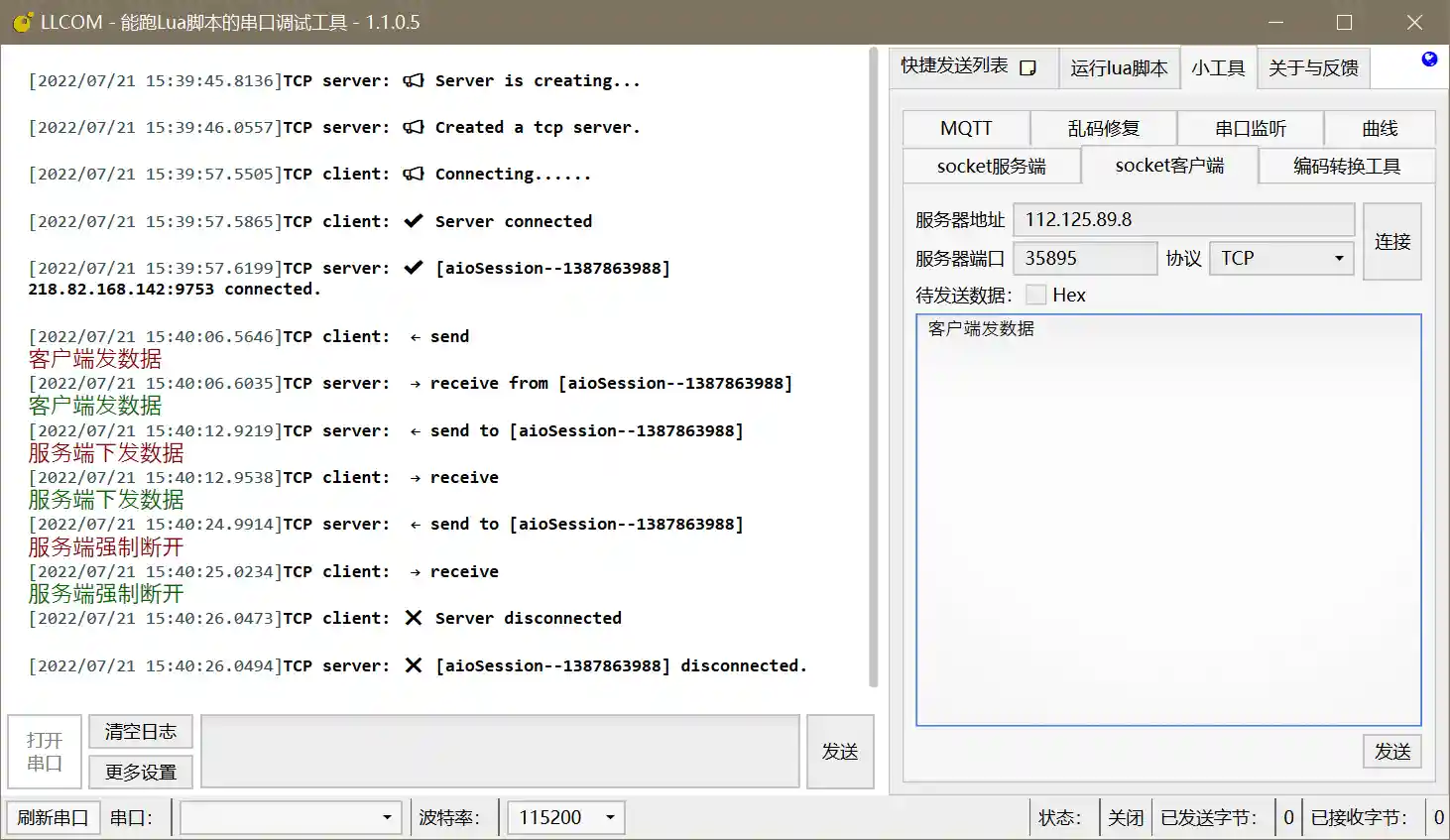Refresh serial ports with 刷新串口
The height and width of the screenshot is (840, 1450).
click(x=53, y=817)
